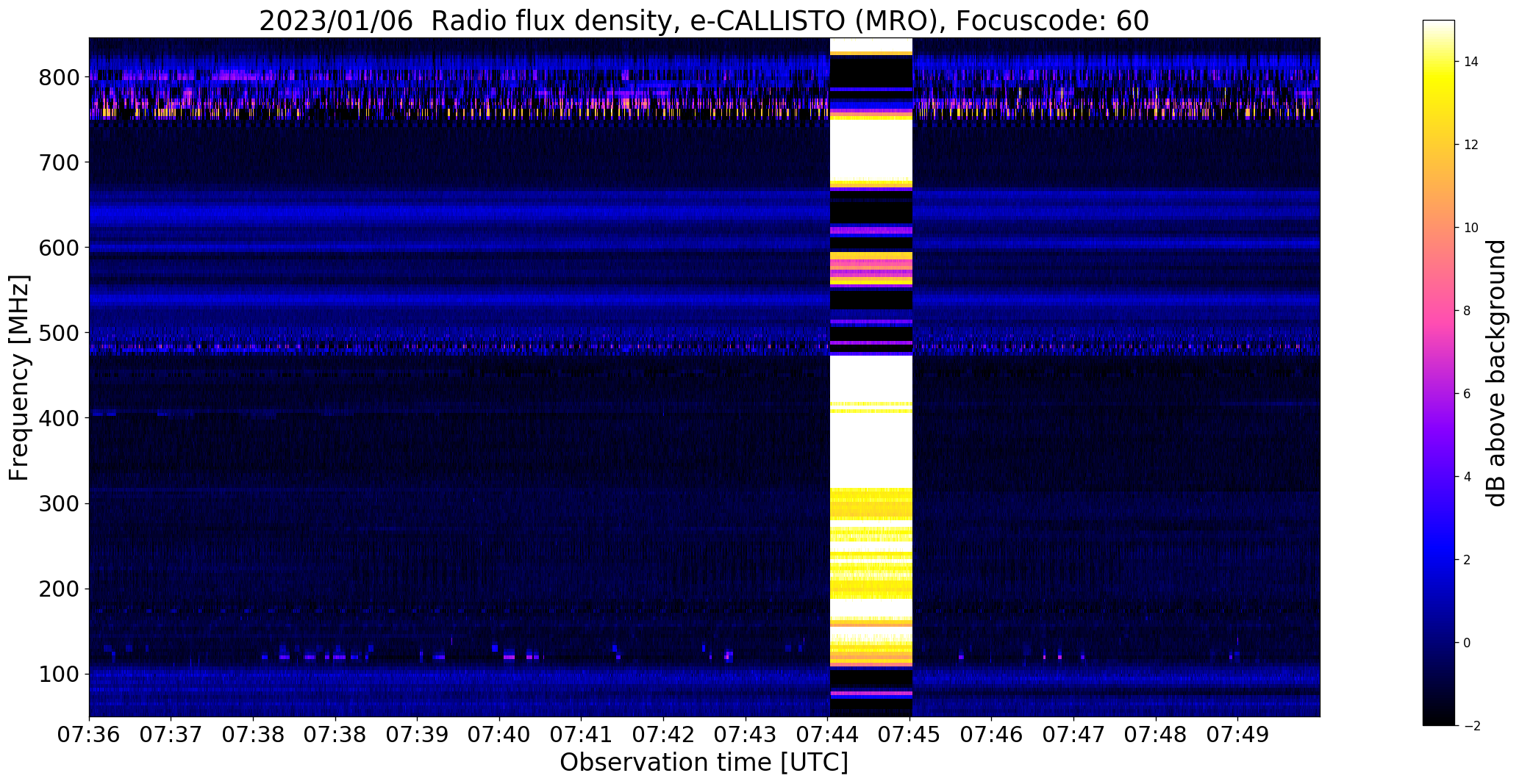Click the 07:43 time tick label
The height and width of the screenshot is (784, 1519).
pyautogui.click(x=746, y=736)
